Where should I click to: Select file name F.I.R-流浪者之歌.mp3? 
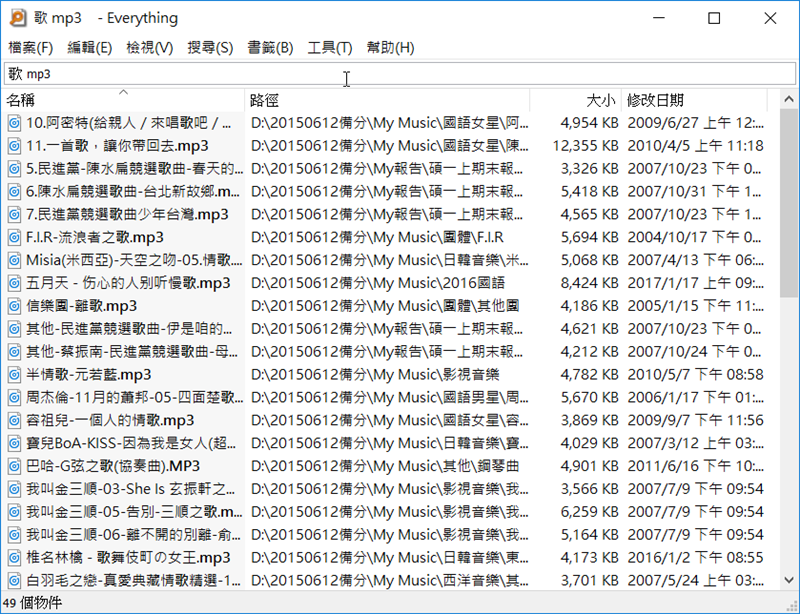click(x=95, y=237)
